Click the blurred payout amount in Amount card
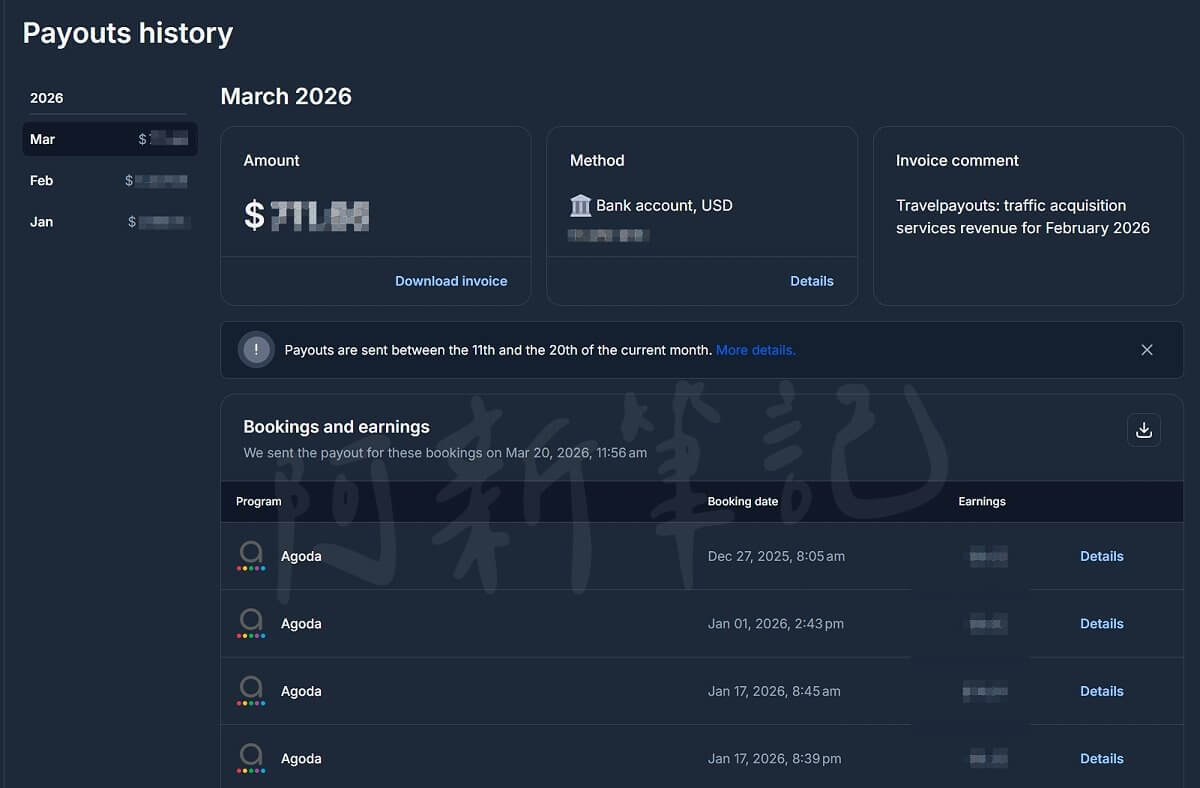The image size is (1200, 788). pos(307,215)
